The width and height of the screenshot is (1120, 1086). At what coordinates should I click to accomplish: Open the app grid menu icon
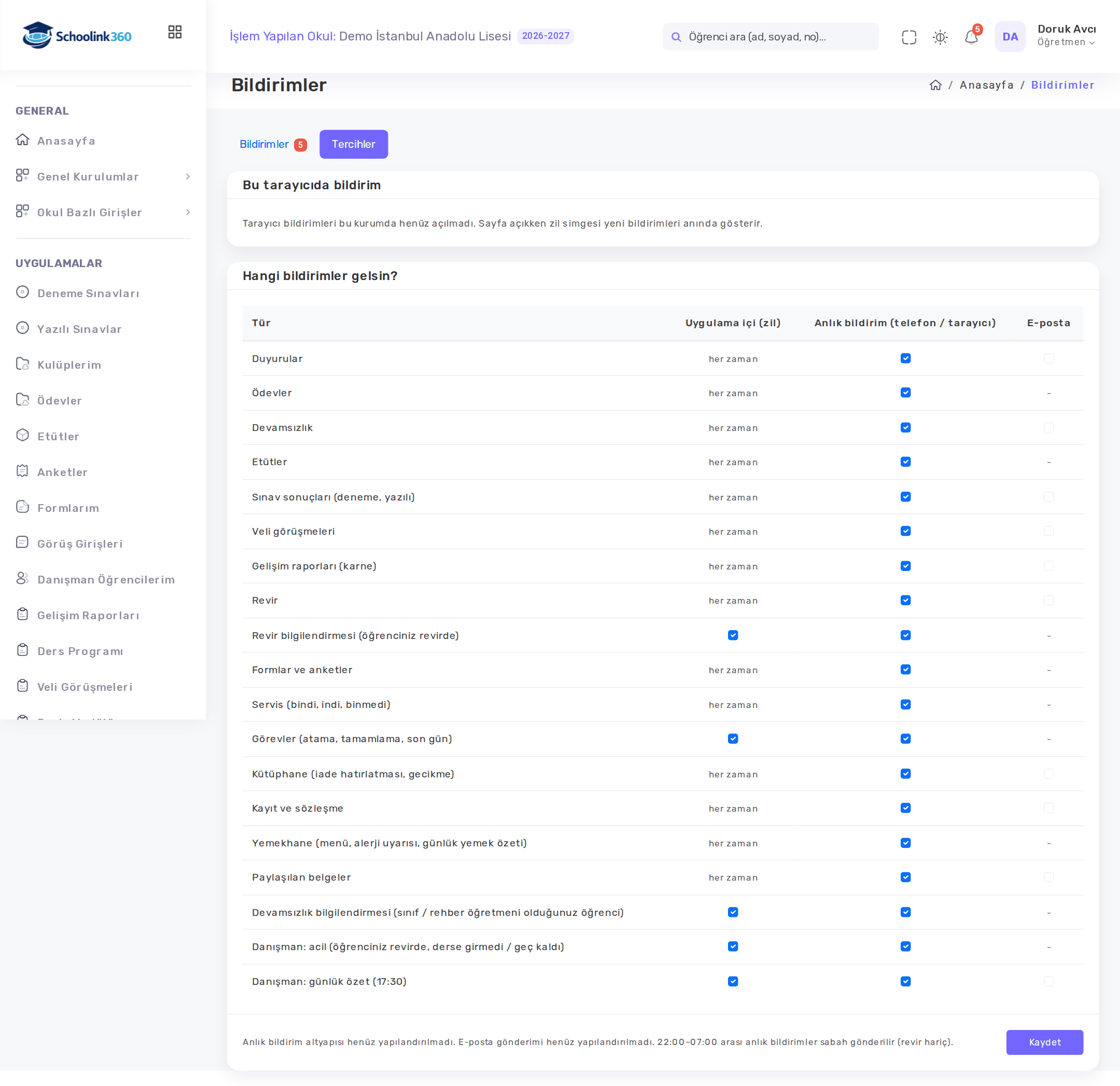pos(175,32)
